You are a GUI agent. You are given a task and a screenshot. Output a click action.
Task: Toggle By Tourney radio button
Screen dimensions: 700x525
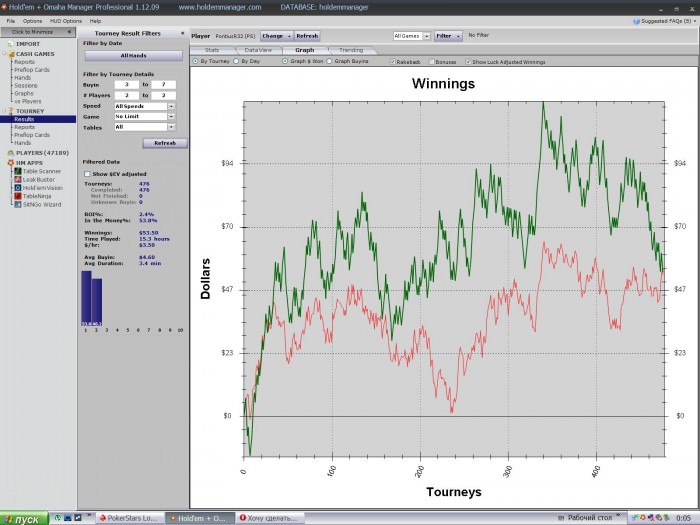point(195,61)
